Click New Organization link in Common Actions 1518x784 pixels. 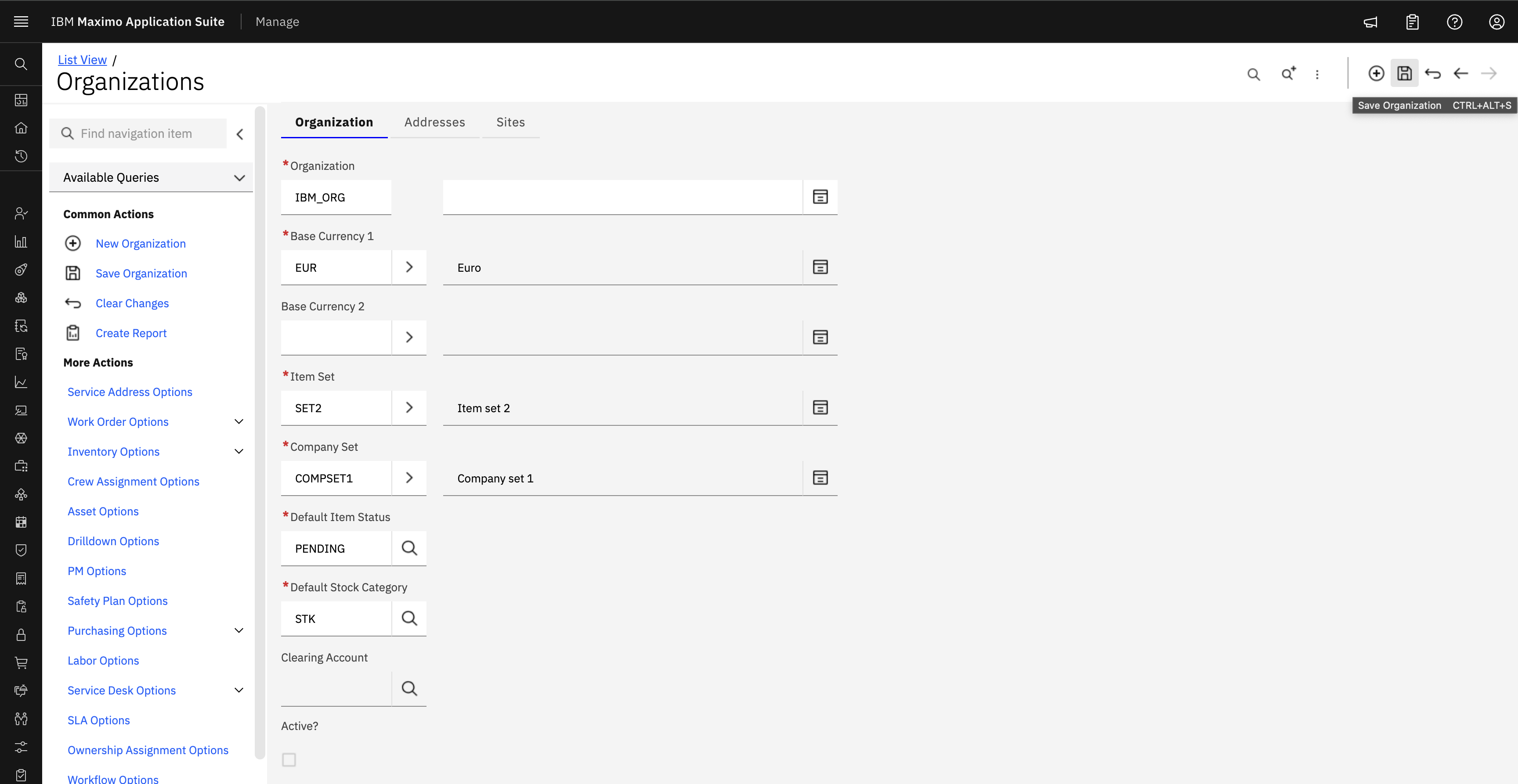click(141, 243)
